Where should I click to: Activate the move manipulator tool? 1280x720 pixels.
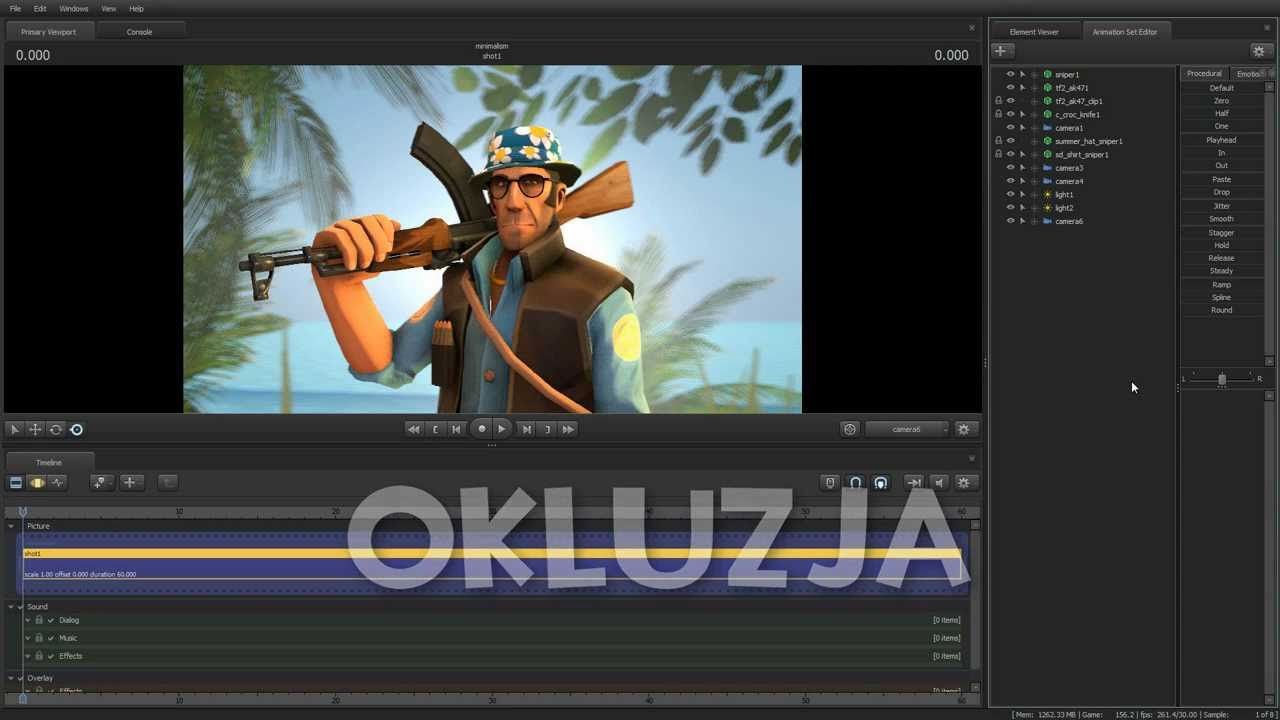[35, 429]
